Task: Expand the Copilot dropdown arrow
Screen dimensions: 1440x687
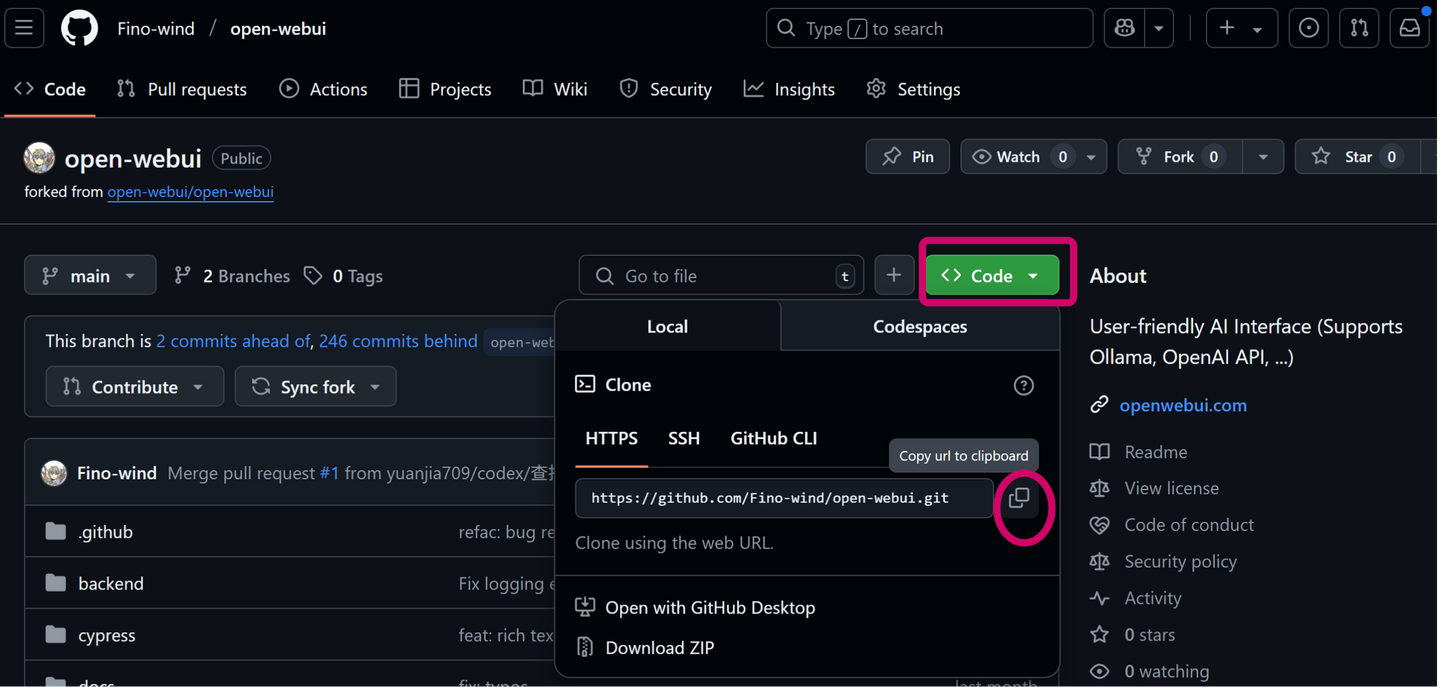Action: coord(1159,28)
